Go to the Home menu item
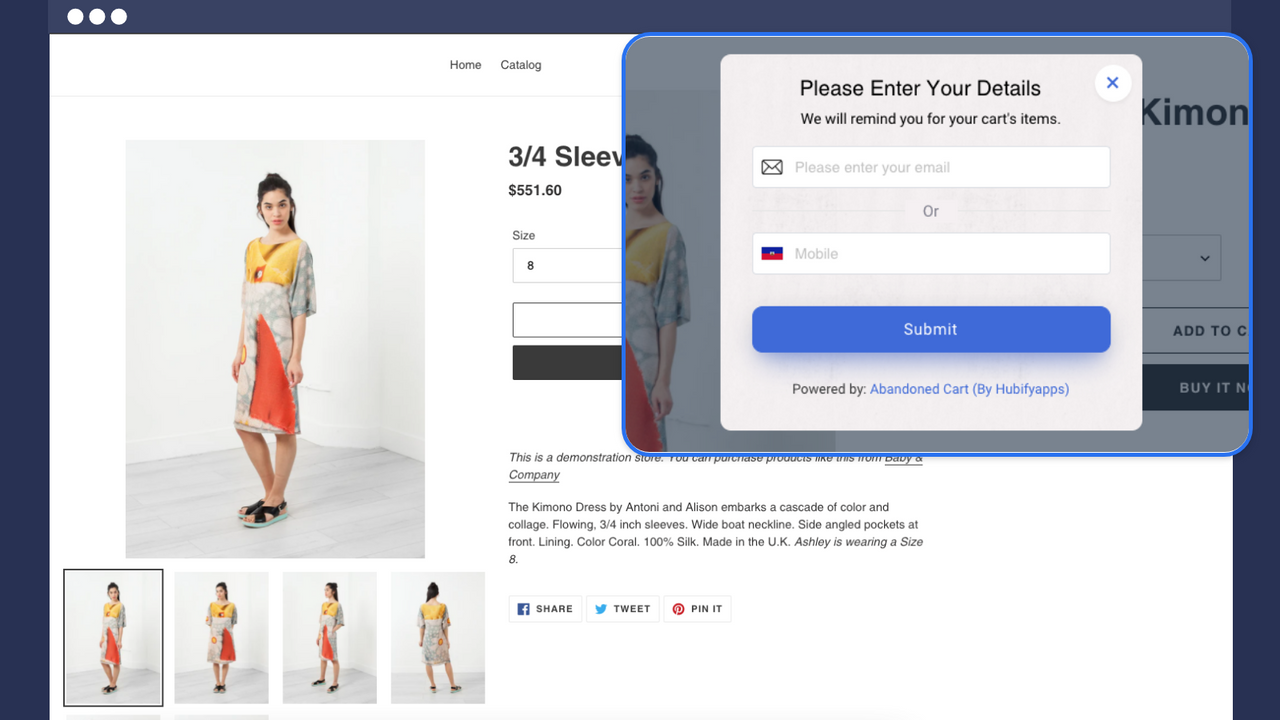 [465, 64]
